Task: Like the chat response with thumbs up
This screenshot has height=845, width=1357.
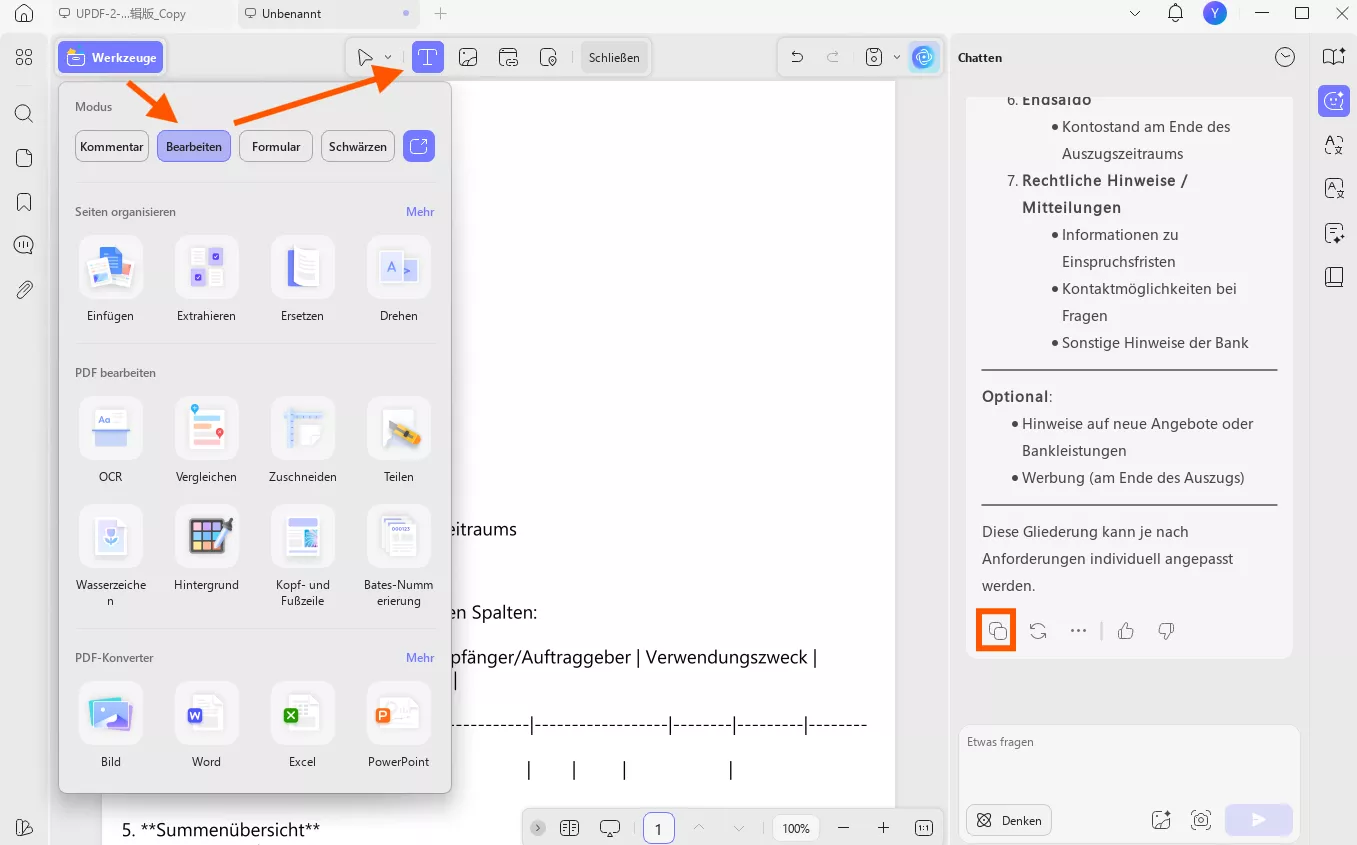Action: [x=1126, y=631]
